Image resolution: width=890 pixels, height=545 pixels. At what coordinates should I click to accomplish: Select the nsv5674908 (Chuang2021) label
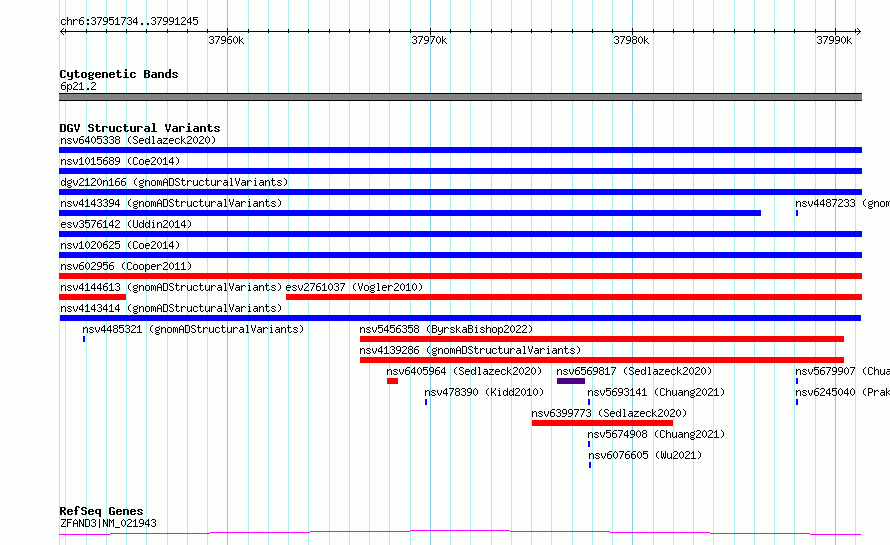click(x=656, y=434)
